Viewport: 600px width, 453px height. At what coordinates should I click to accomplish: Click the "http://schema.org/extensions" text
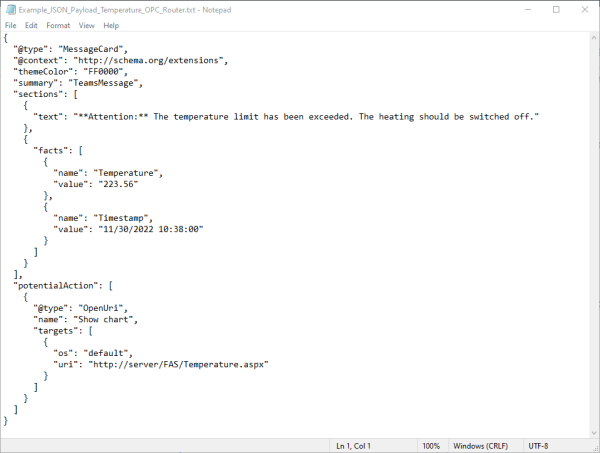[148, 60]
